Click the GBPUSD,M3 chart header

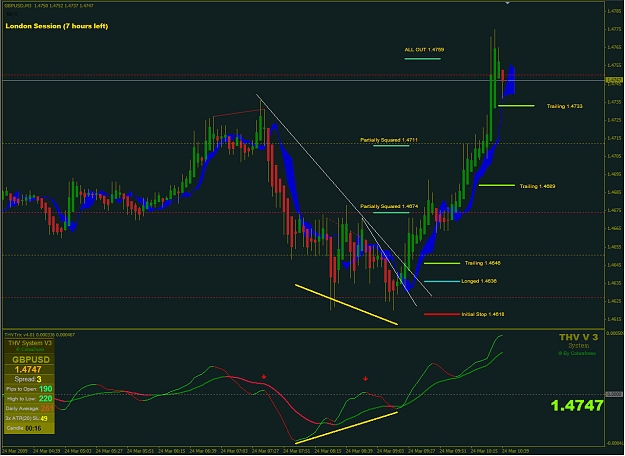click(49, 6)
